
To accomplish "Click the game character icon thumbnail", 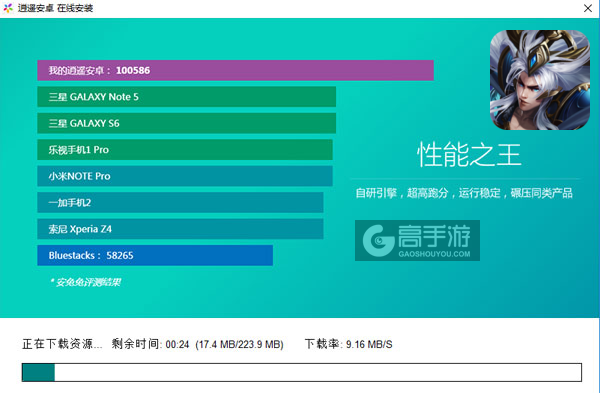I will click(x=540, y=80).
